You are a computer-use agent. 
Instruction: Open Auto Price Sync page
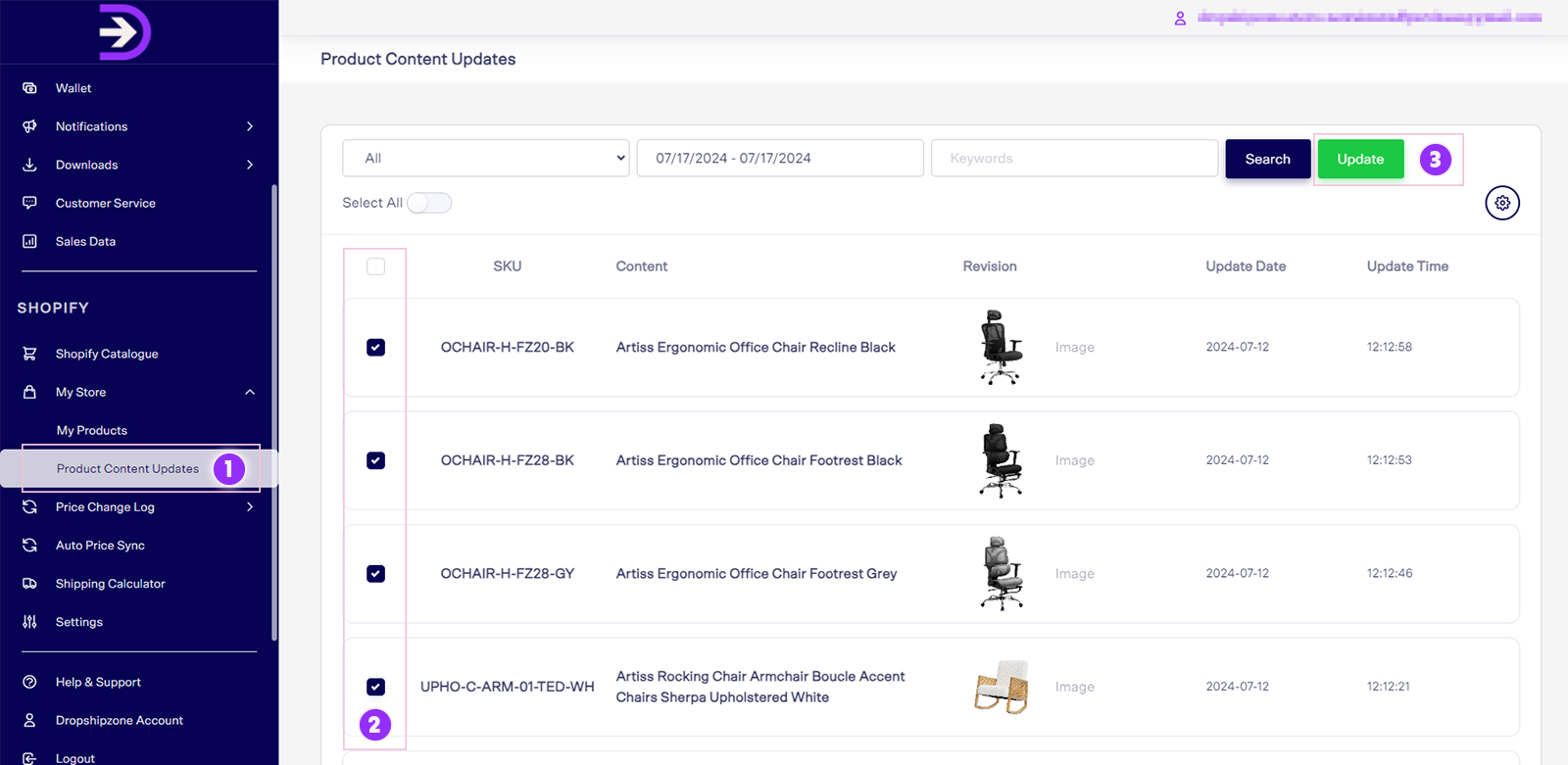click(100, 545)
